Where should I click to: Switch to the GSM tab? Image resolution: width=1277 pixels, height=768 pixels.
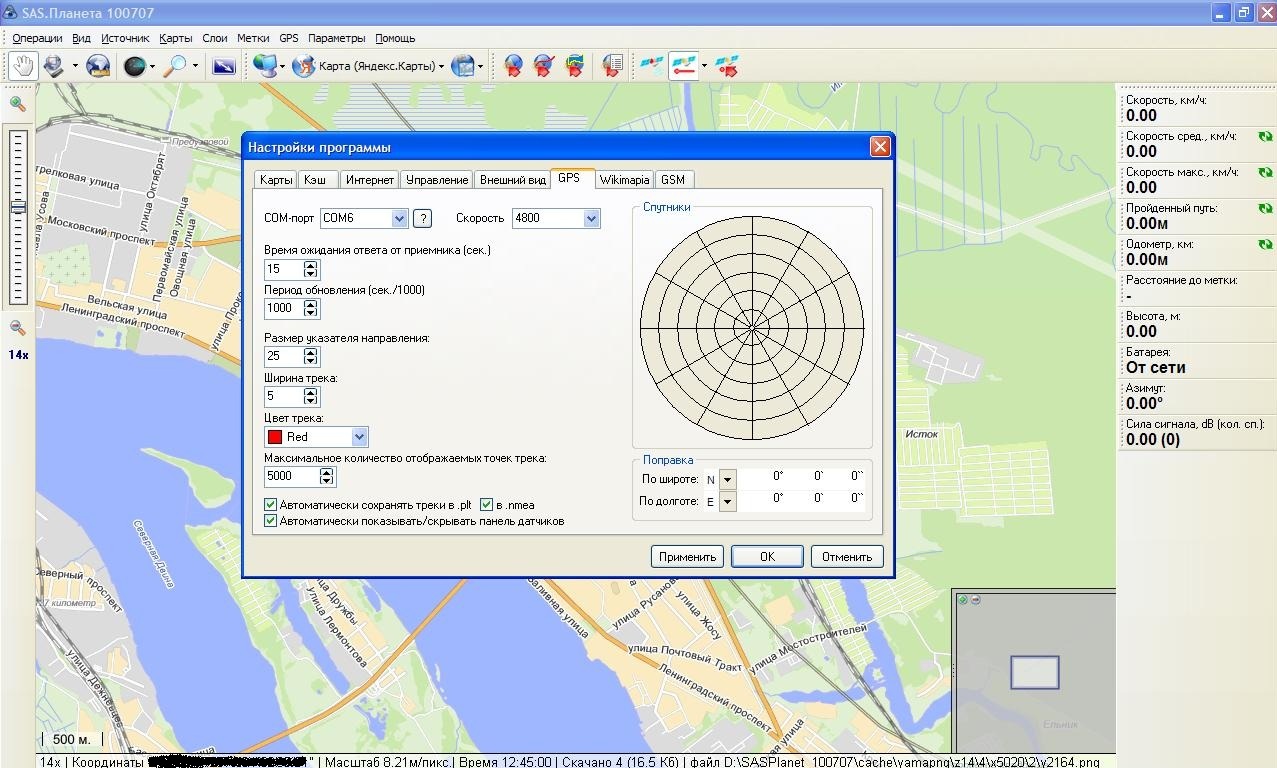click(x=673, y=180)
